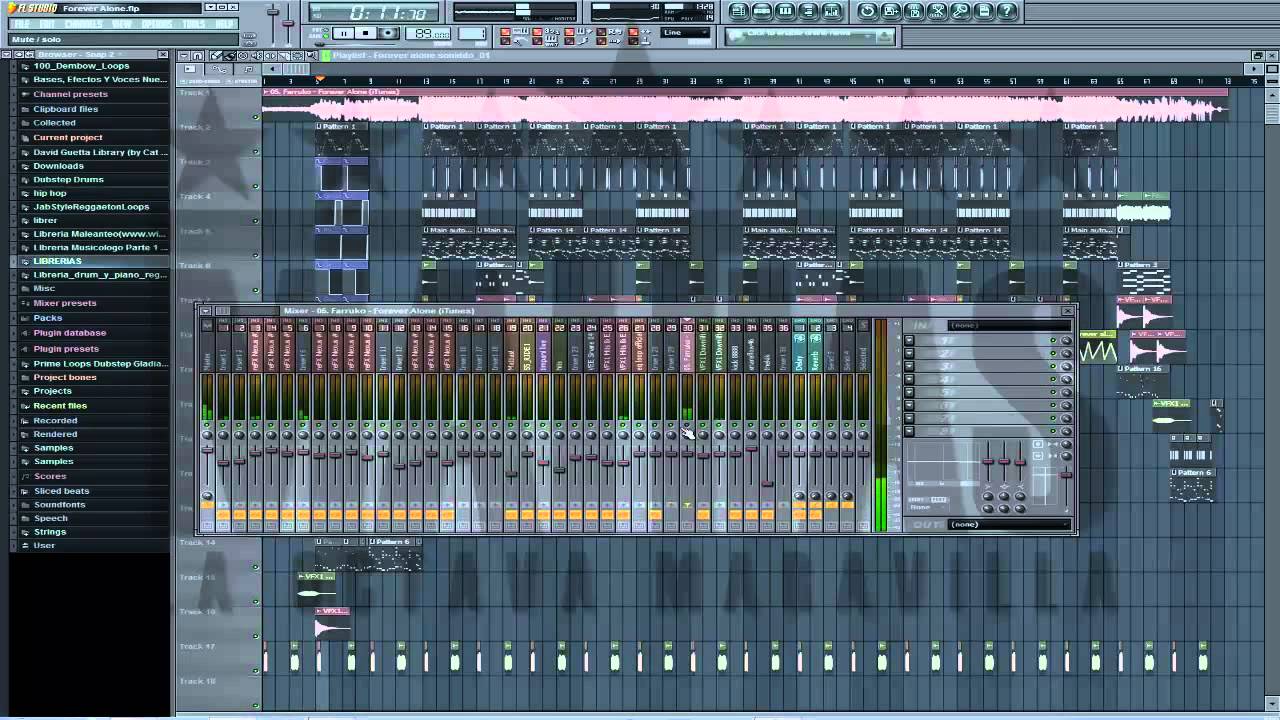Expand the Plugin database folder
Screen dimensions: 1280x720
[69, 333]
